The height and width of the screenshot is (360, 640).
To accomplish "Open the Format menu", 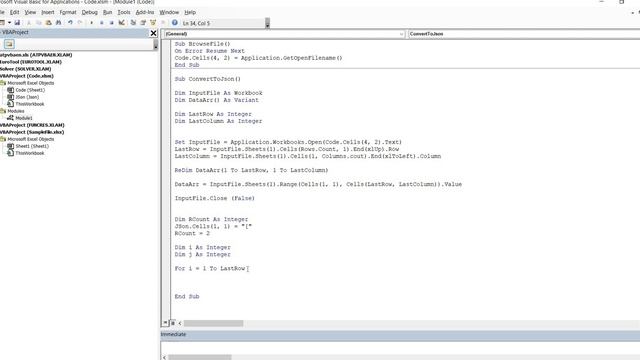I will 68,12.
